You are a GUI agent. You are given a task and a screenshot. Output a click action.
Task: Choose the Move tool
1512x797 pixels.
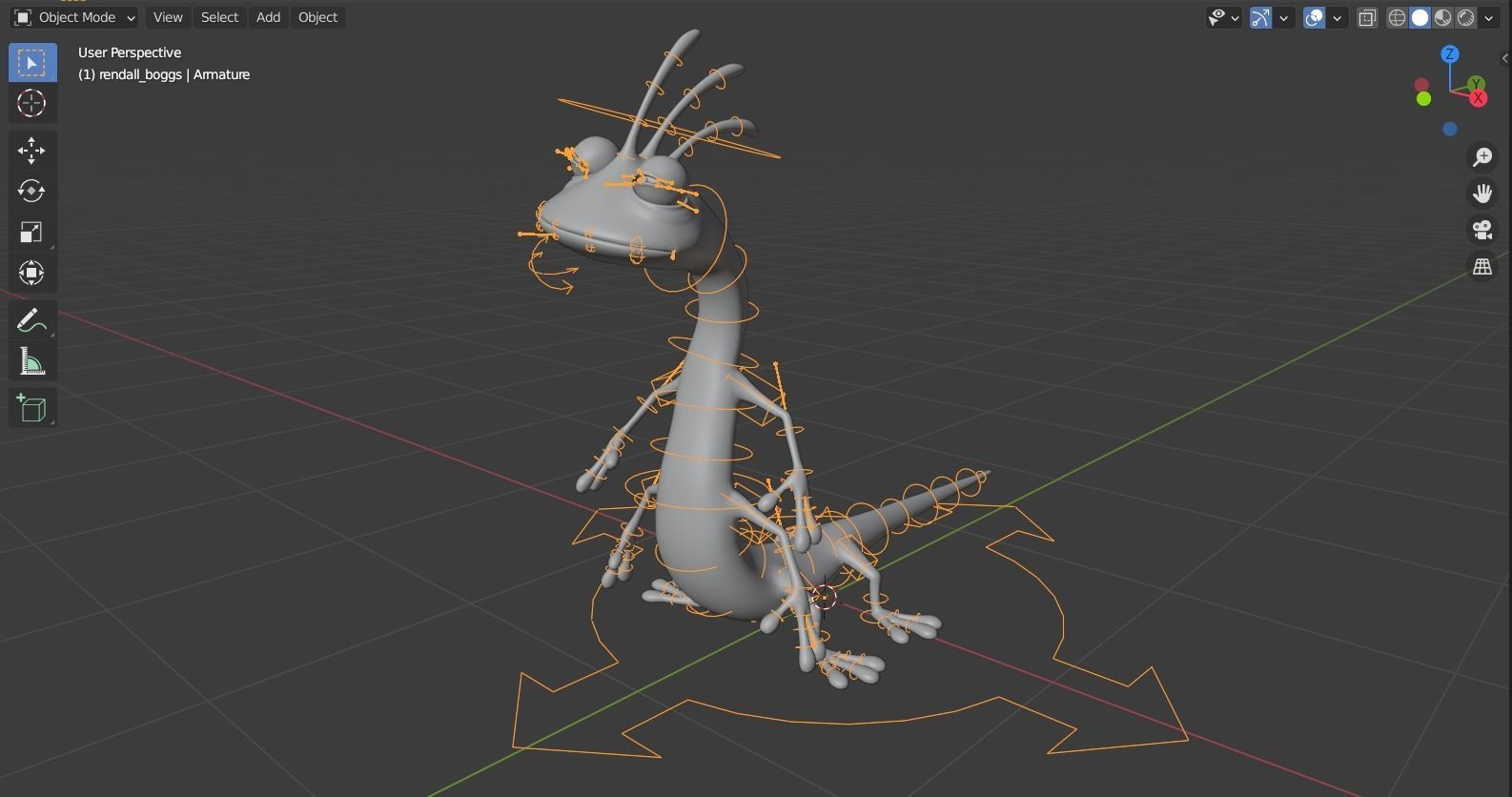click(31, 151)
